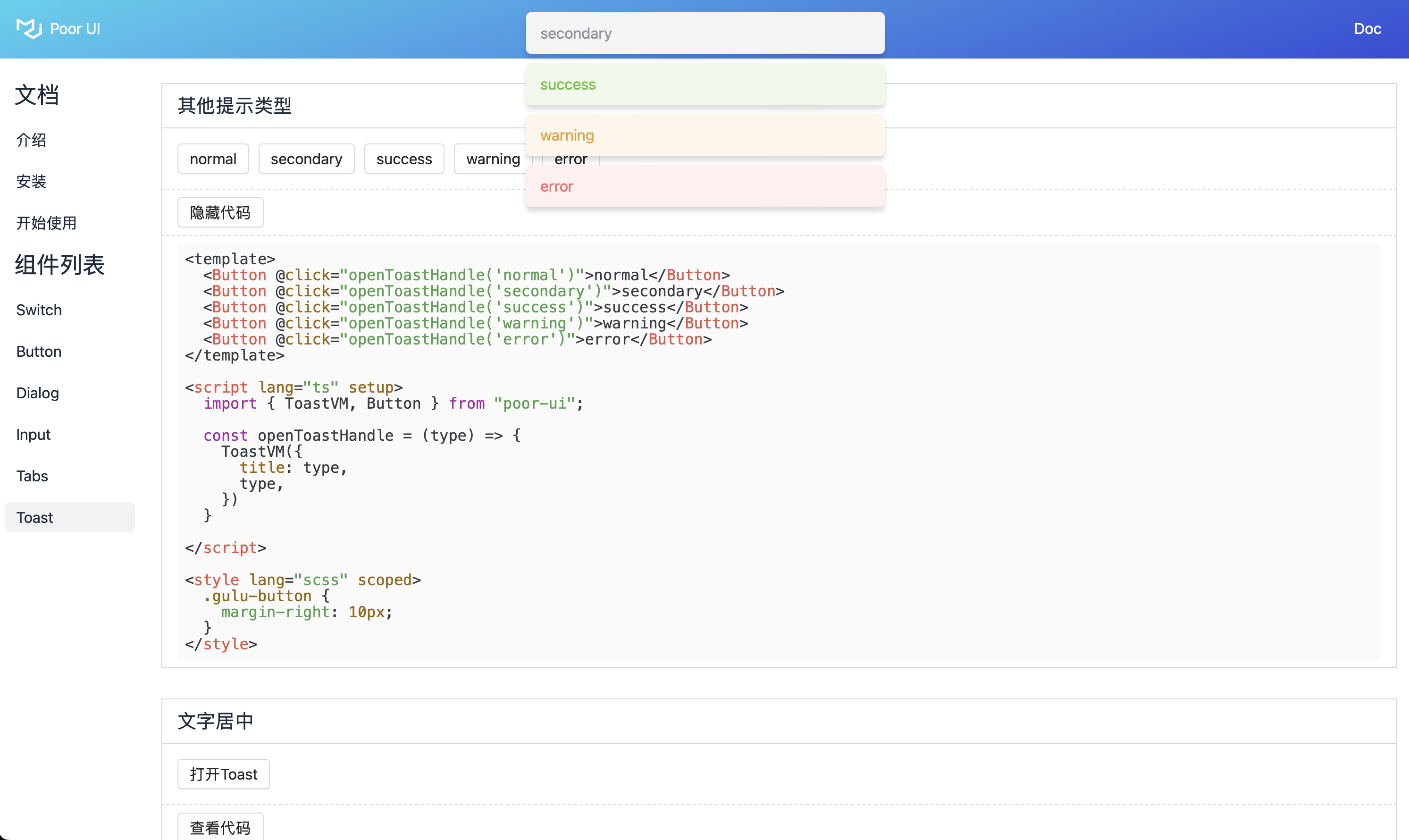Click the style lang="scss" scoped line
Image resolution: width=1409 pixels, height=840 pixels.
pos(303,580)
